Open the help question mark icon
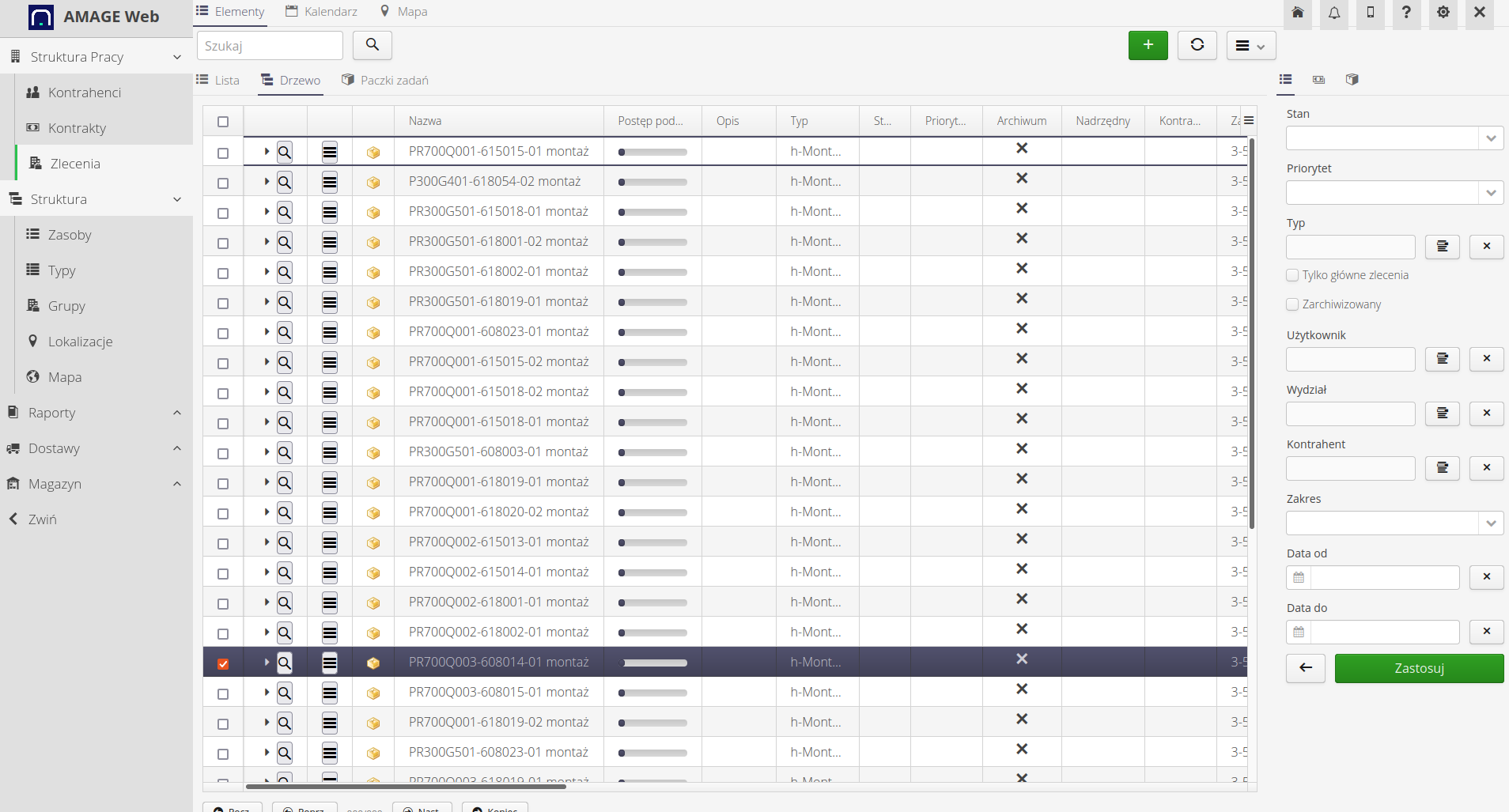This screenshot has width=1509, height=812. click(1406, 13)
